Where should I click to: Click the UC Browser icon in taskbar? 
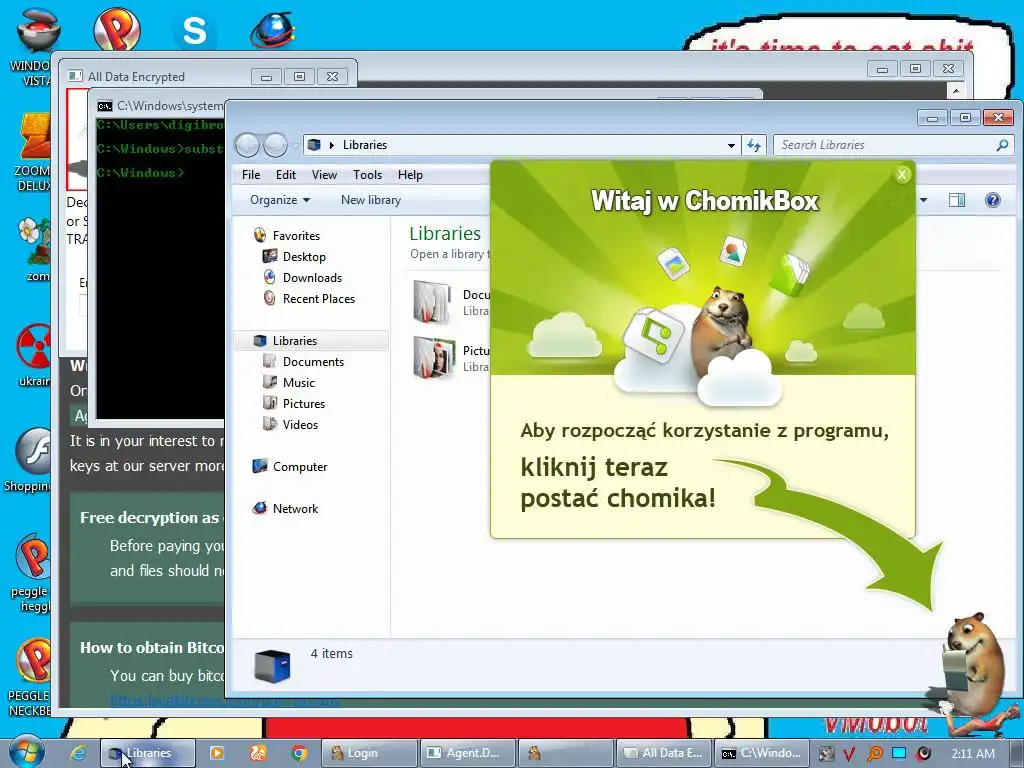[258, 753]
